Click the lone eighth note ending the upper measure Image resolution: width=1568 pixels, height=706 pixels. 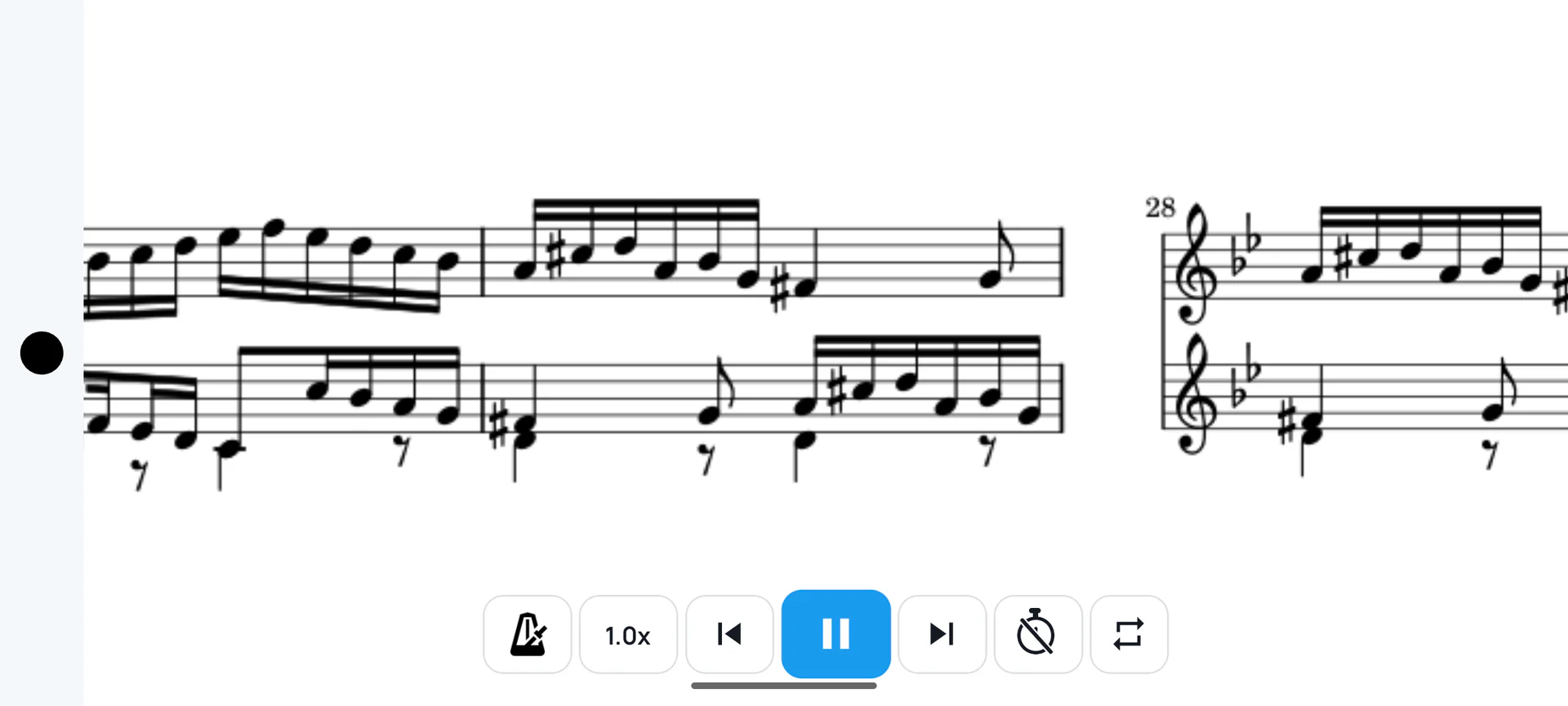(x=996, y=255)
